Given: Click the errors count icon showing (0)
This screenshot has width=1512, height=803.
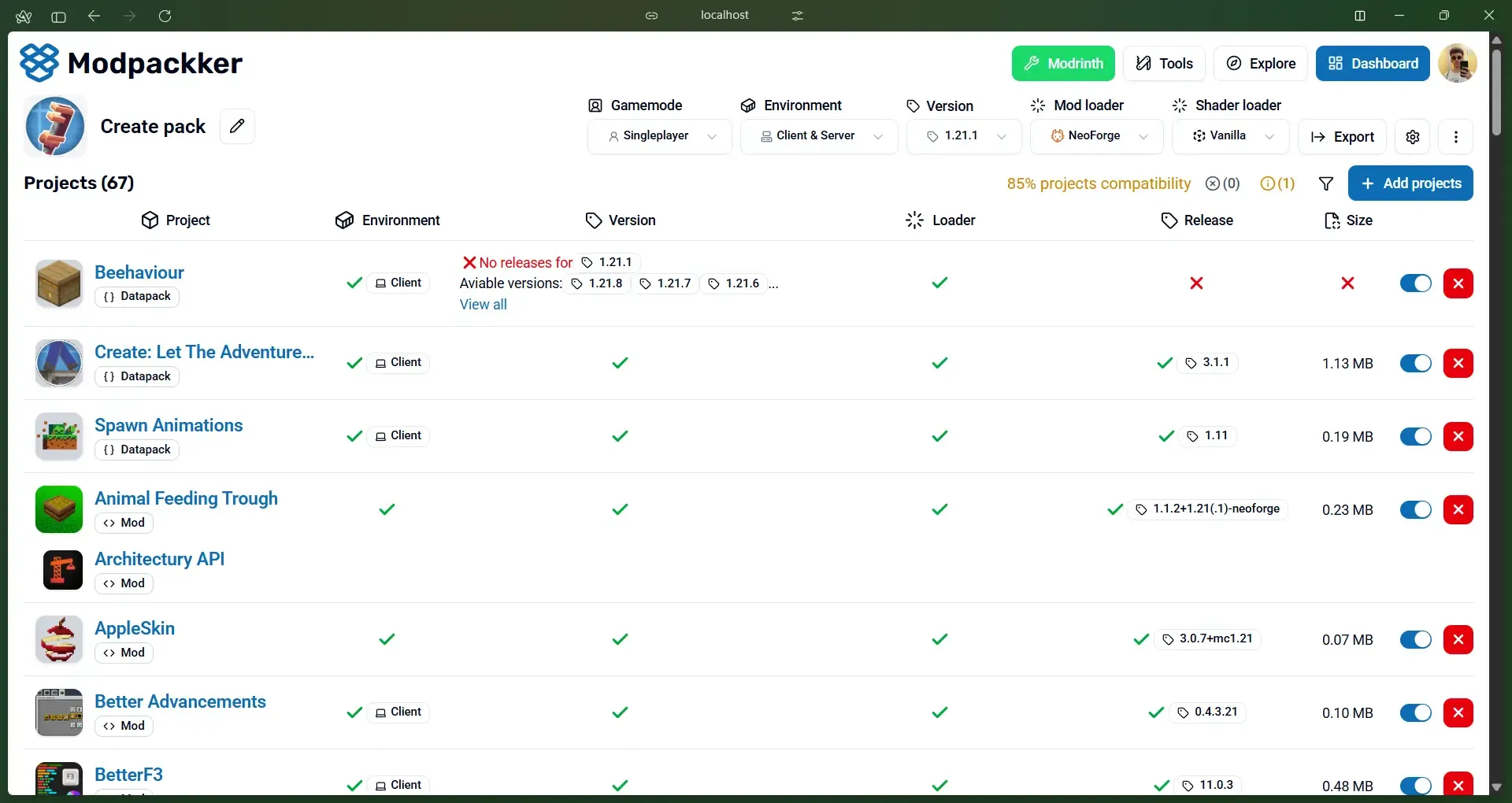Looking at the screenshot, I should click(x=1223, y=183).
